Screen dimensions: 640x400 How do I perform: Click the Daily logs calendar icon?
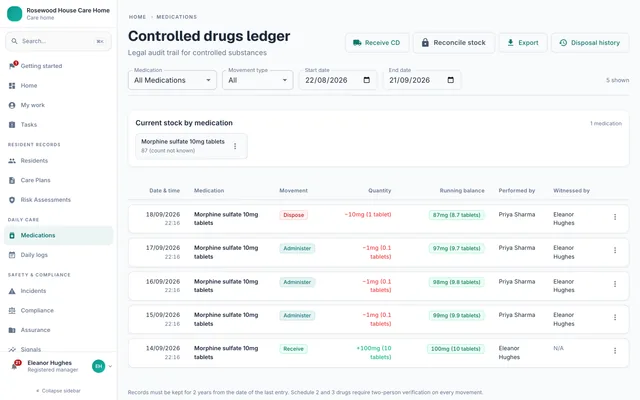12,255
